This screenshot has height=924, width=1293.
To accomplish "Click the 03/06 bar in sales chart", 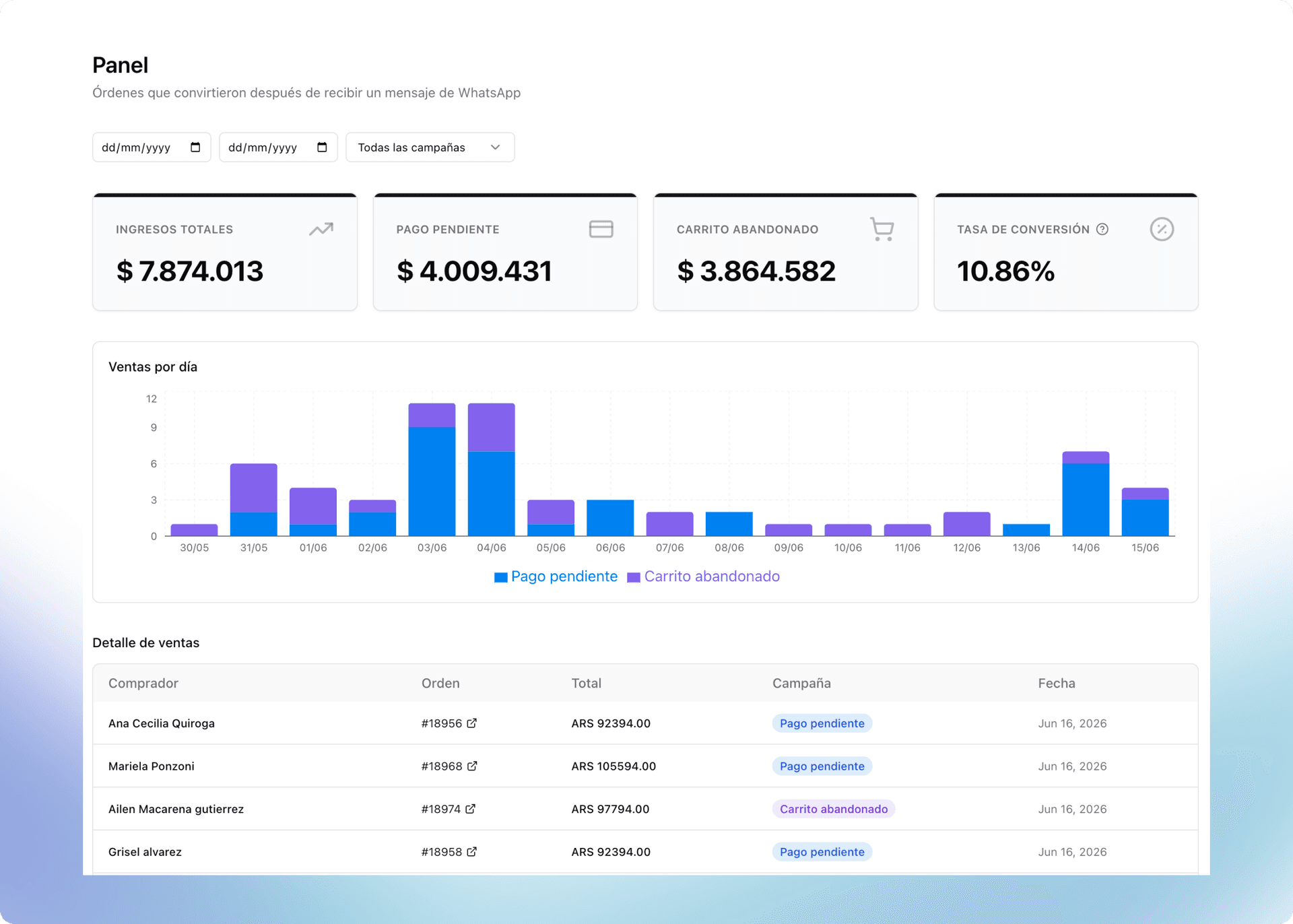I will pos(432,469).
